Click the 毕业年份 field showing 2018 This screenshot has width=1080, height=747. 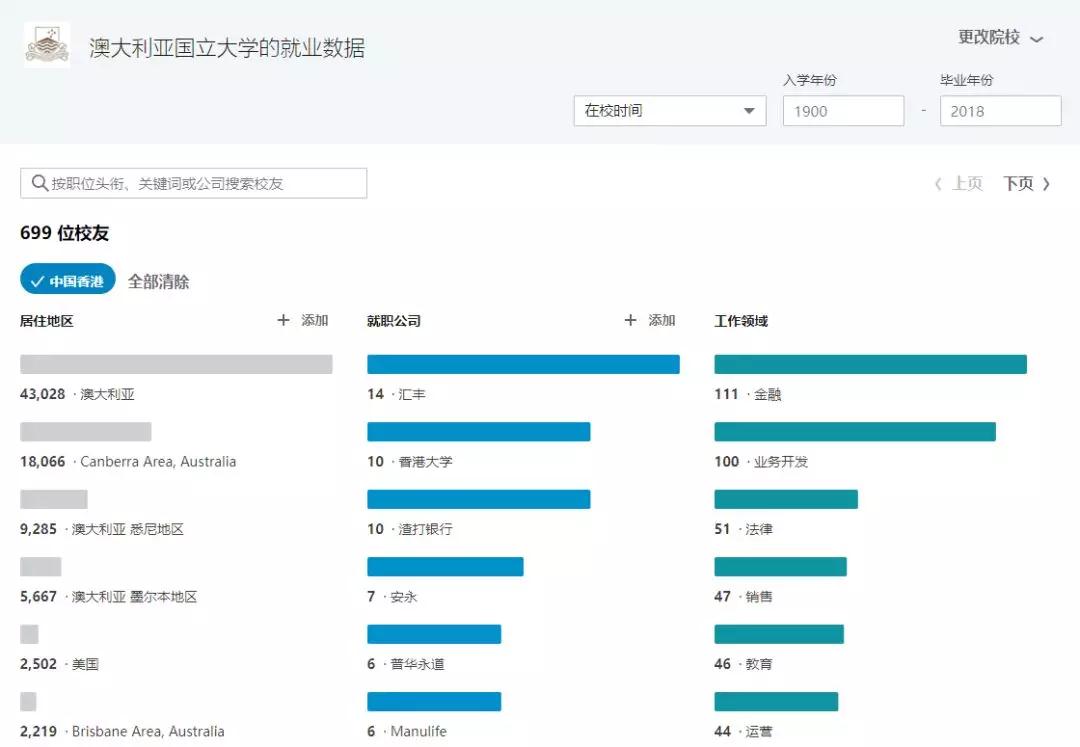999,111
